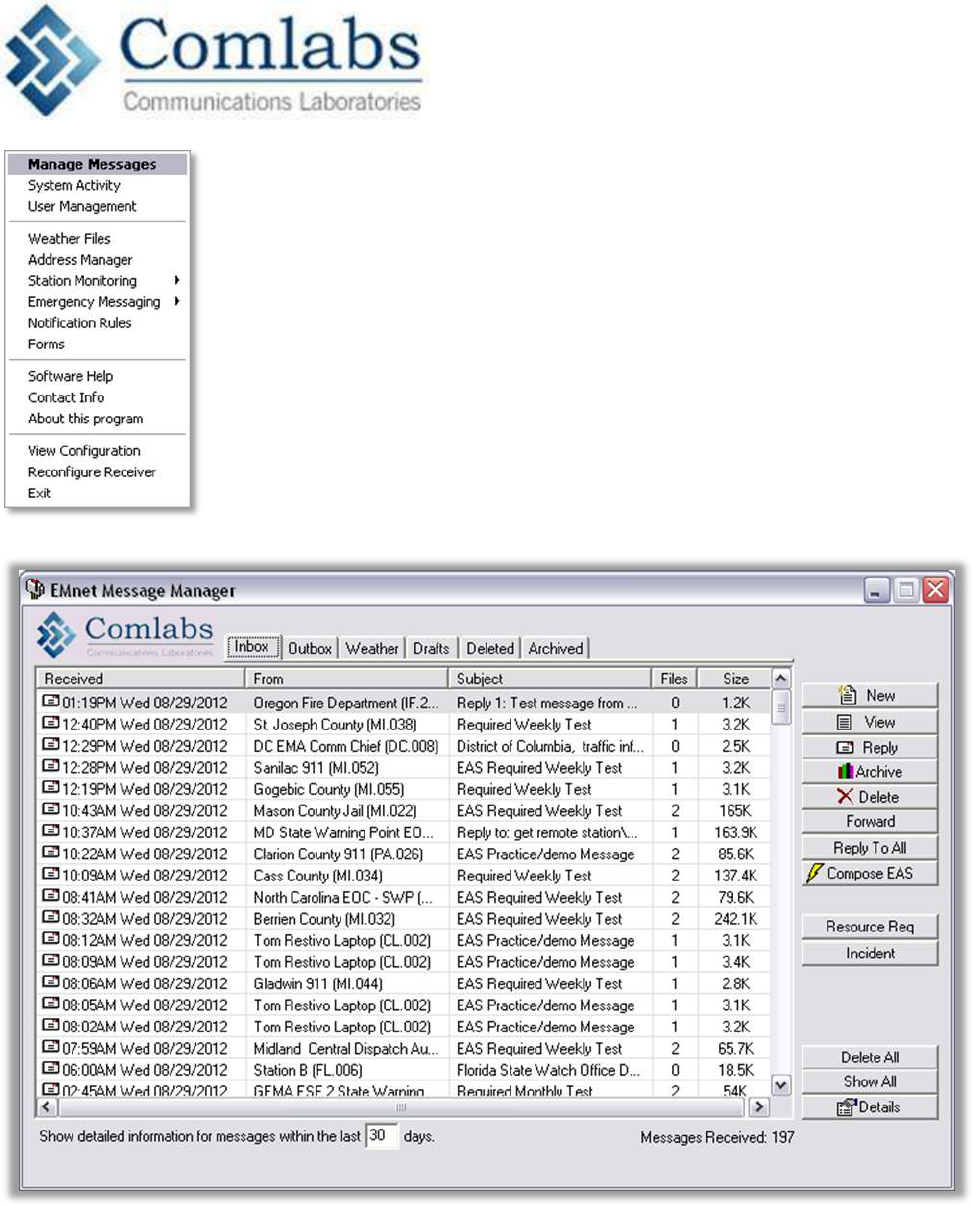Switch to the Inbox tab
The width and height of the screenshot is (973, 1206).
pyautogui.click(x=252, y=647)
